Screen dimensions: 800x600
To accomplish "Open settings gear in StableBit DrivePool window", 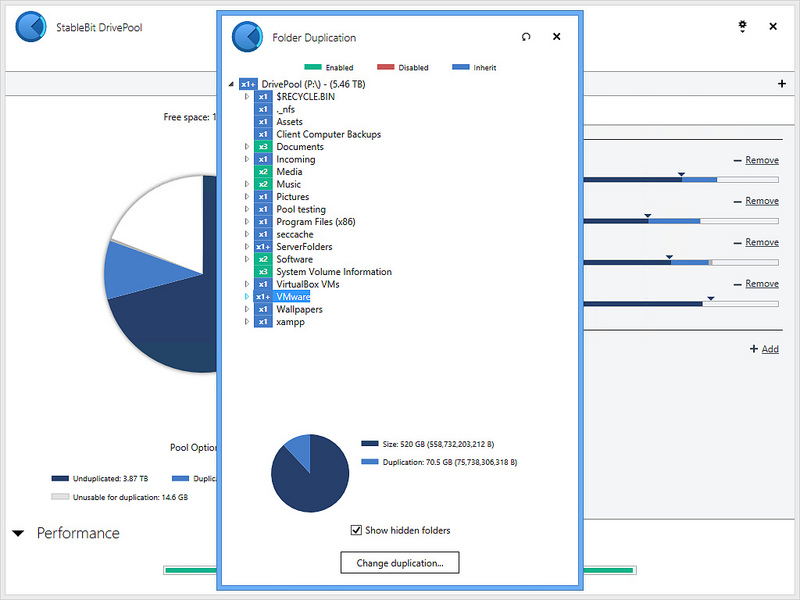I will click(742, 26).
